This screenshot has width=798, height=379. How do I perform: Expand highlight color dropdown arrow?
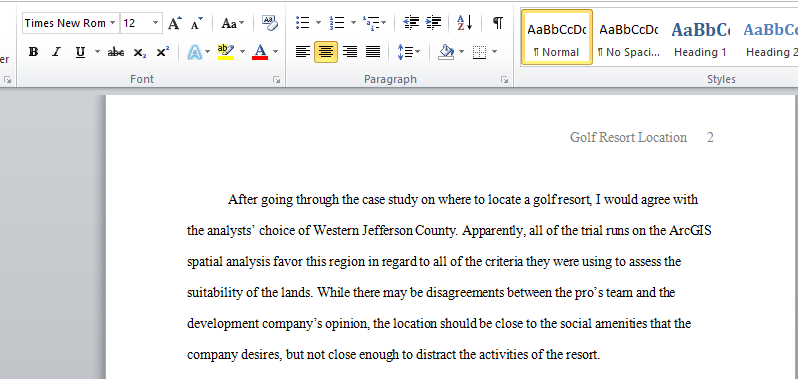click(x=242, y=52)
